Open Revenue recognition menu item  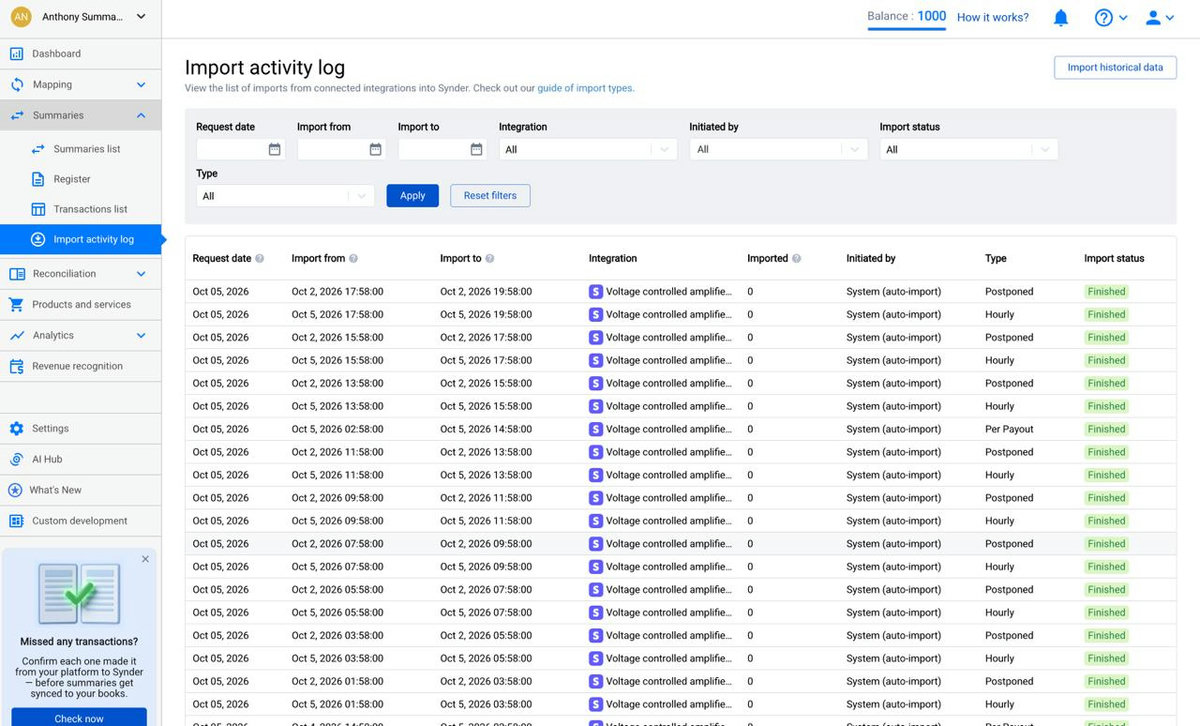point(81,367)
